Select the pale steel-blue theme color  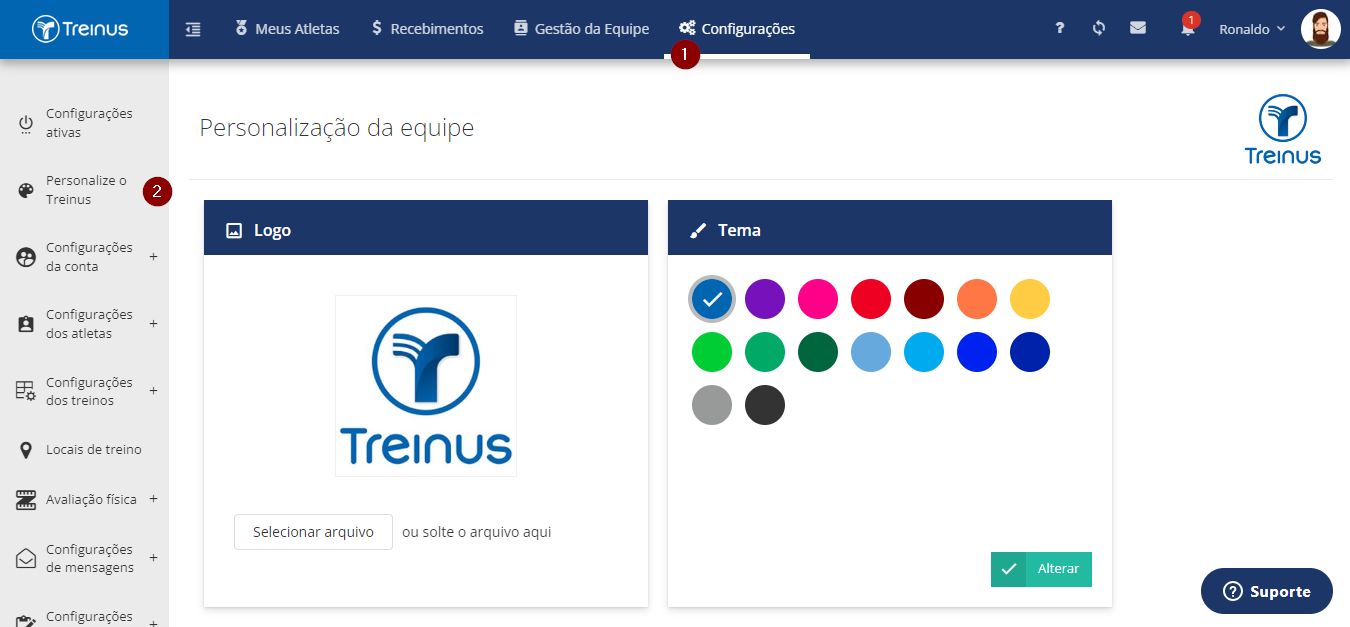coord(871,352)
